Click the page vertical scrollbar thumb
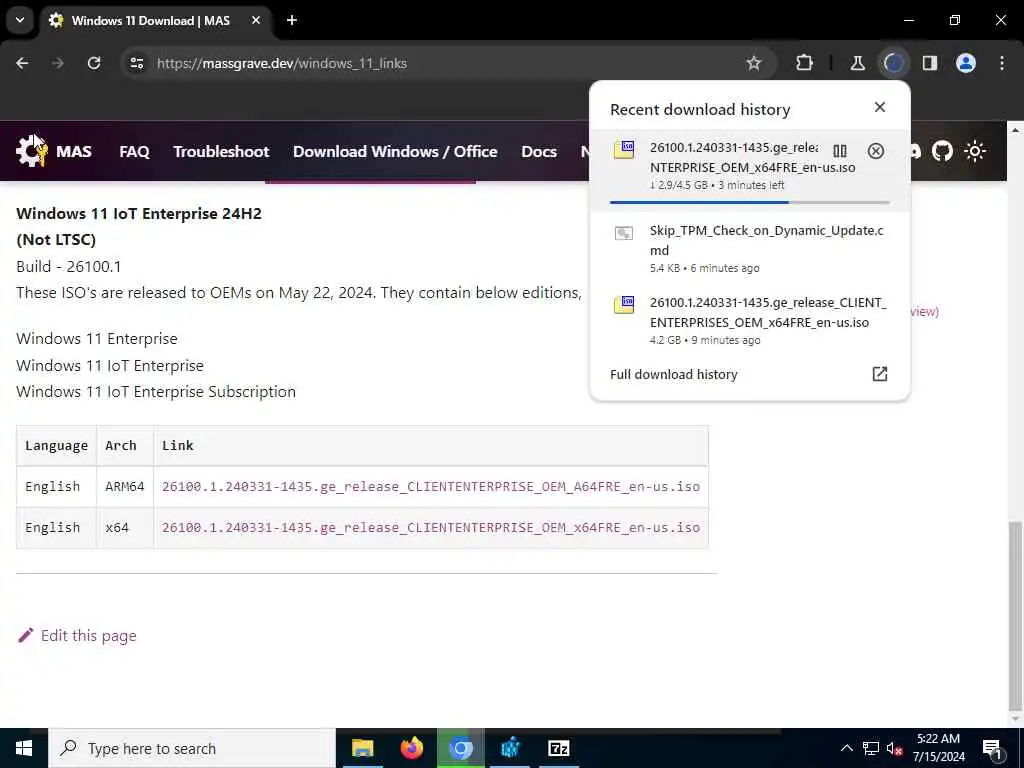 click(1016, 615)
